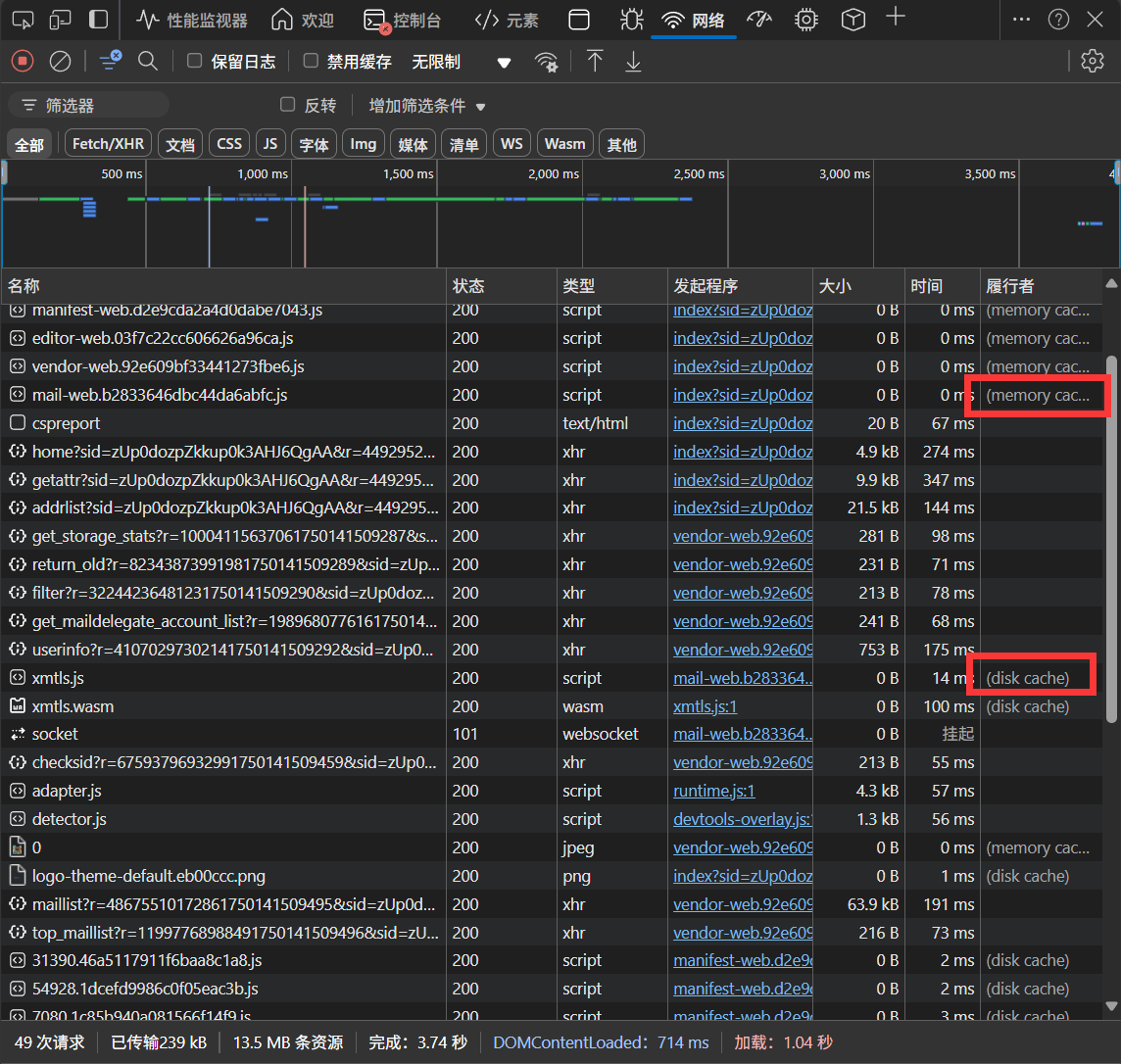Switch to the 控制台 tab

pyautogui.click(x=402, y=20)
